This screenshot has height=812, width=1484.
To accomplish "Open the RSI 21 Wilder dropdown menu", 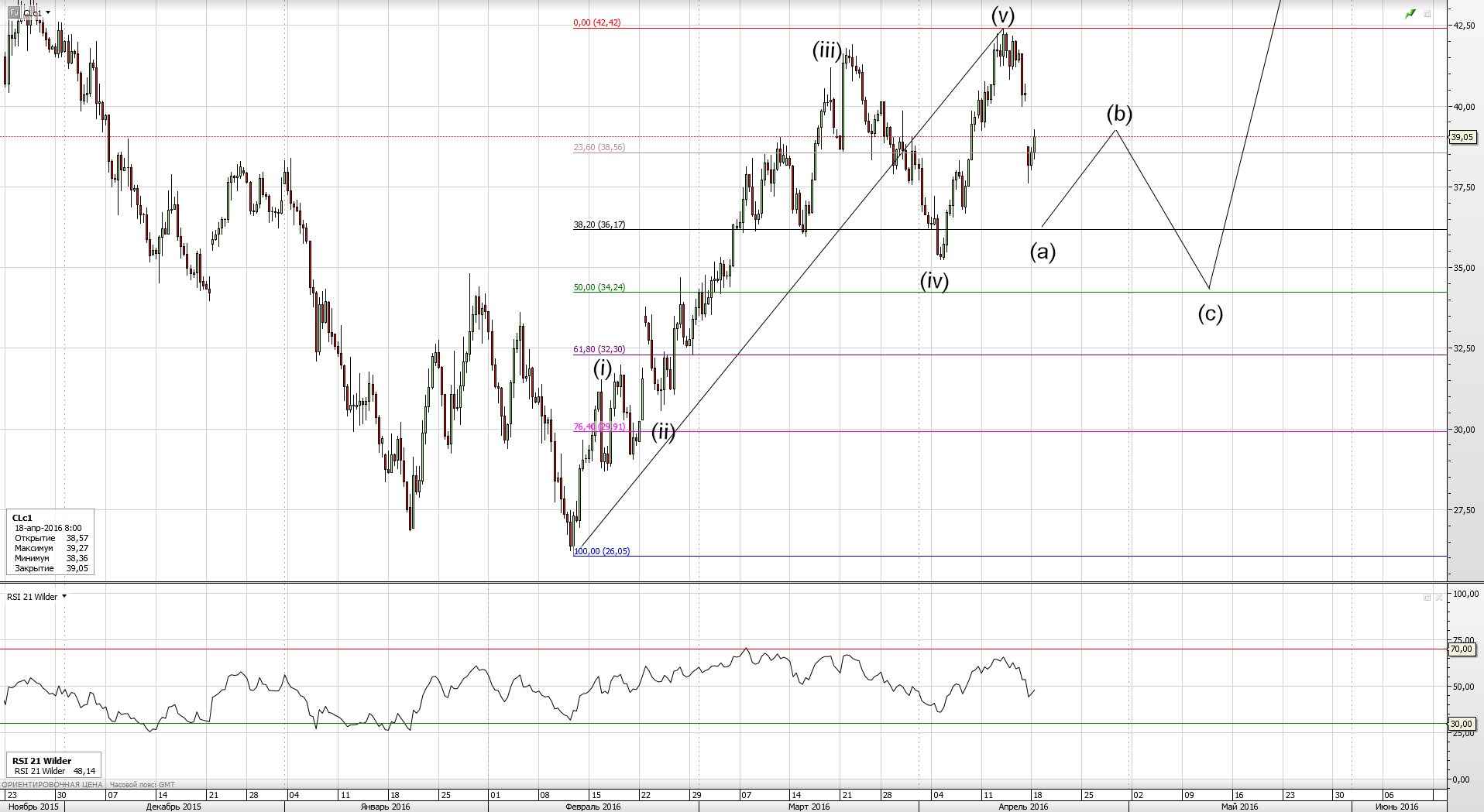I will tap(64, 597).
